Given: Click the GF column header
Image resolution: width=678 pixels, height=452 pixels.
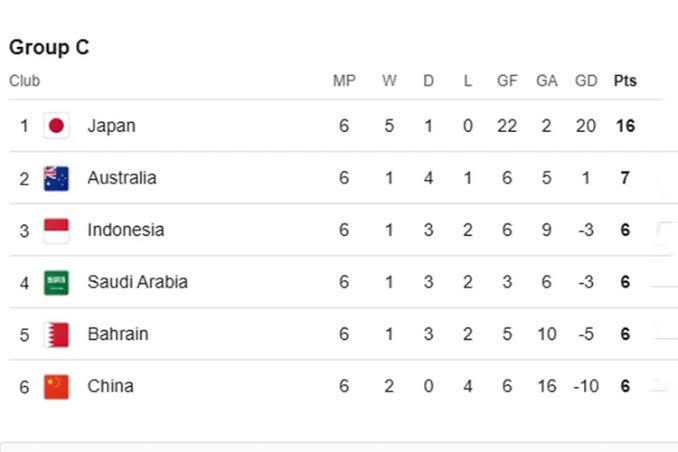Looking at the screenshot, I should pyautogui.click(x=507, y=81).
